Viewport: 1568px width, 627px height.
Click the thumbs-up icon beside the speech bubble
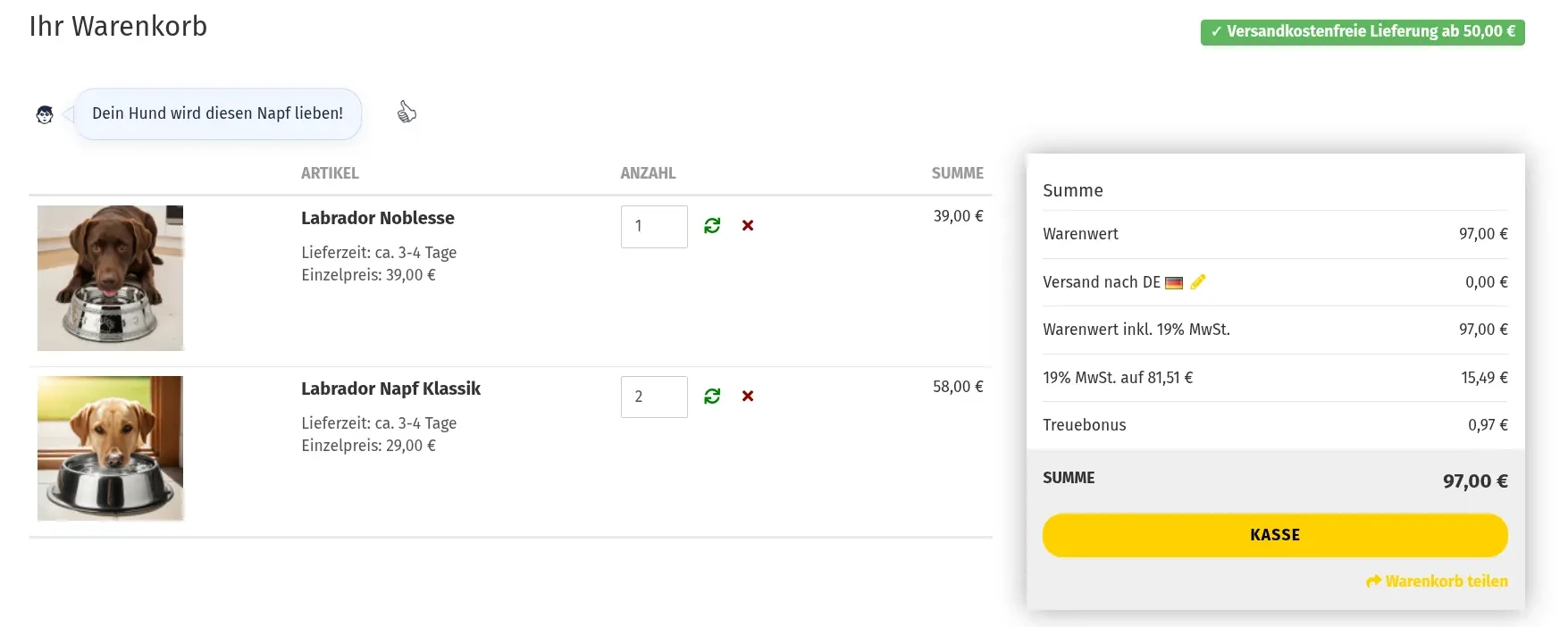pyautogui.click(x=407, y=113)
